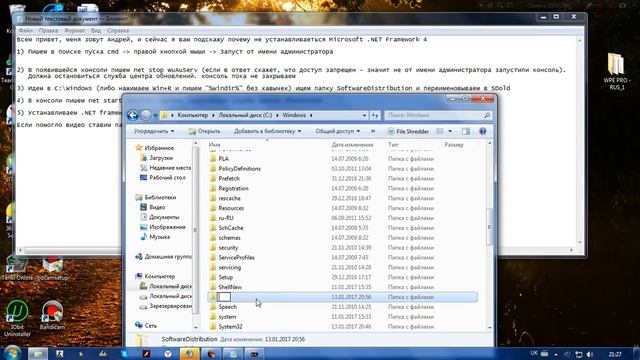The width and height of the screenshot is (640, 360).
Task: Select the System32 folder row
Action: click(342, 327)
